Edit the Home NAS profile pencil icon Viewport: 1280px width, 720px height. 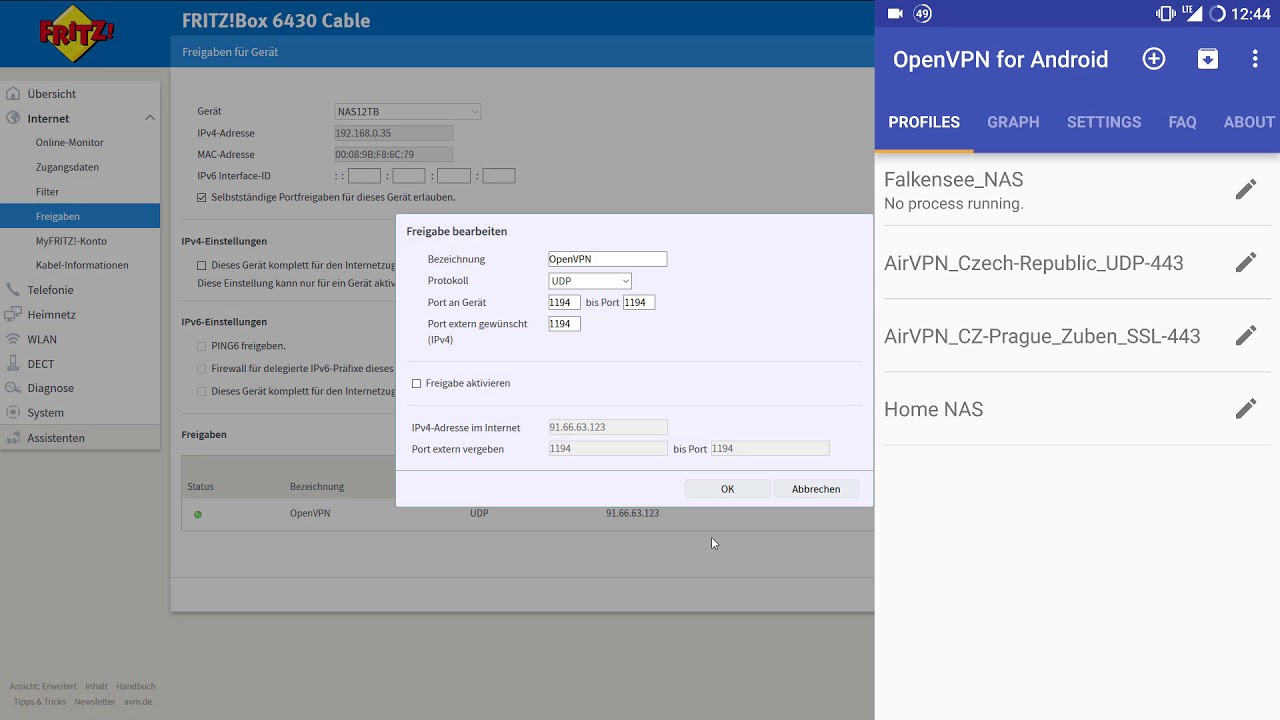coord(1245,409)
